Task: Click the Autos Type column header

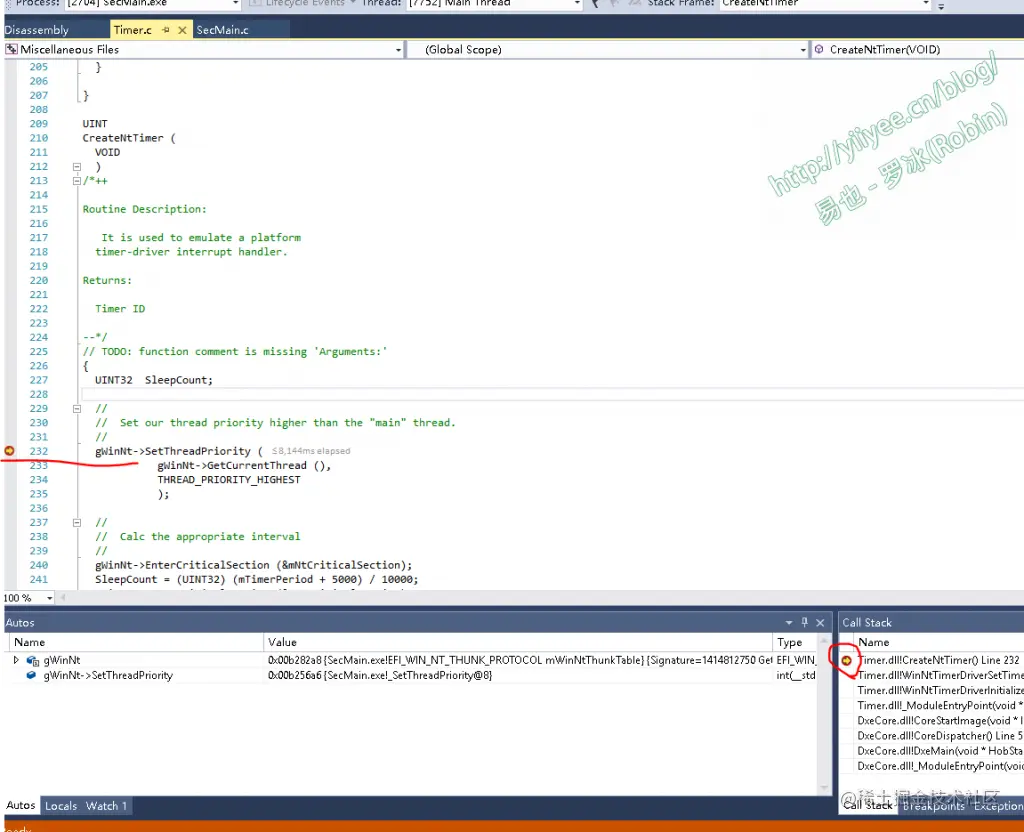Action: tap(795, 643)
